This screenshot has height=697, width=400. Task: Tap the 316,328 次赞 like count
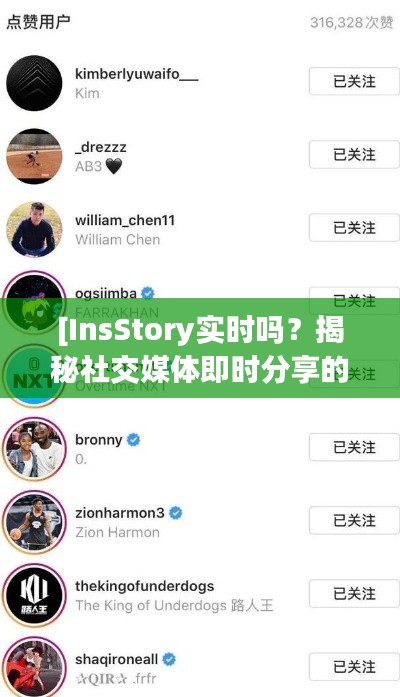(x=352, y=22)
